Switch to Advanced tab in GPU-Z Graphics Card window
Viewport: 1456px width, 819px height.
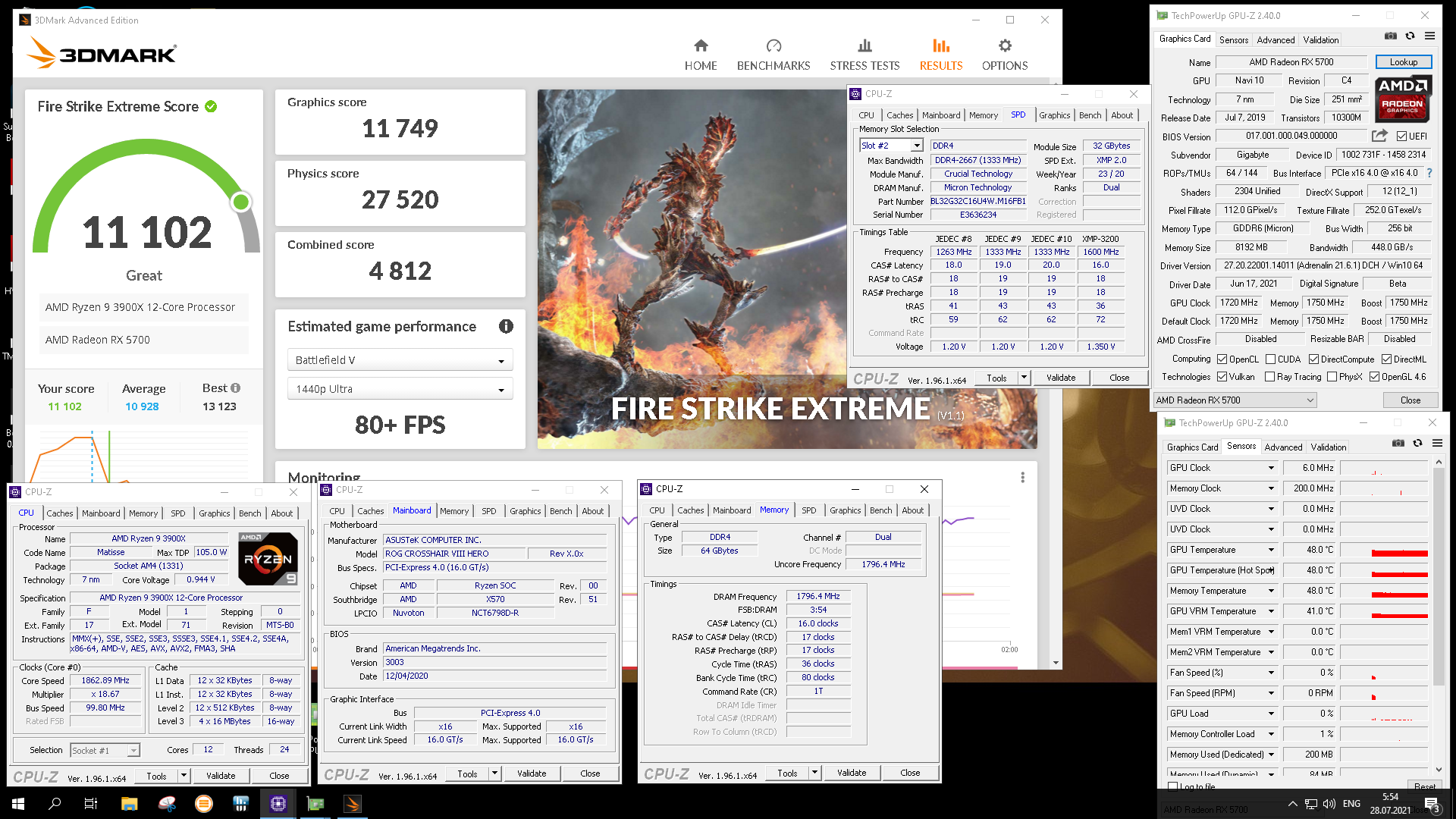1276,40
